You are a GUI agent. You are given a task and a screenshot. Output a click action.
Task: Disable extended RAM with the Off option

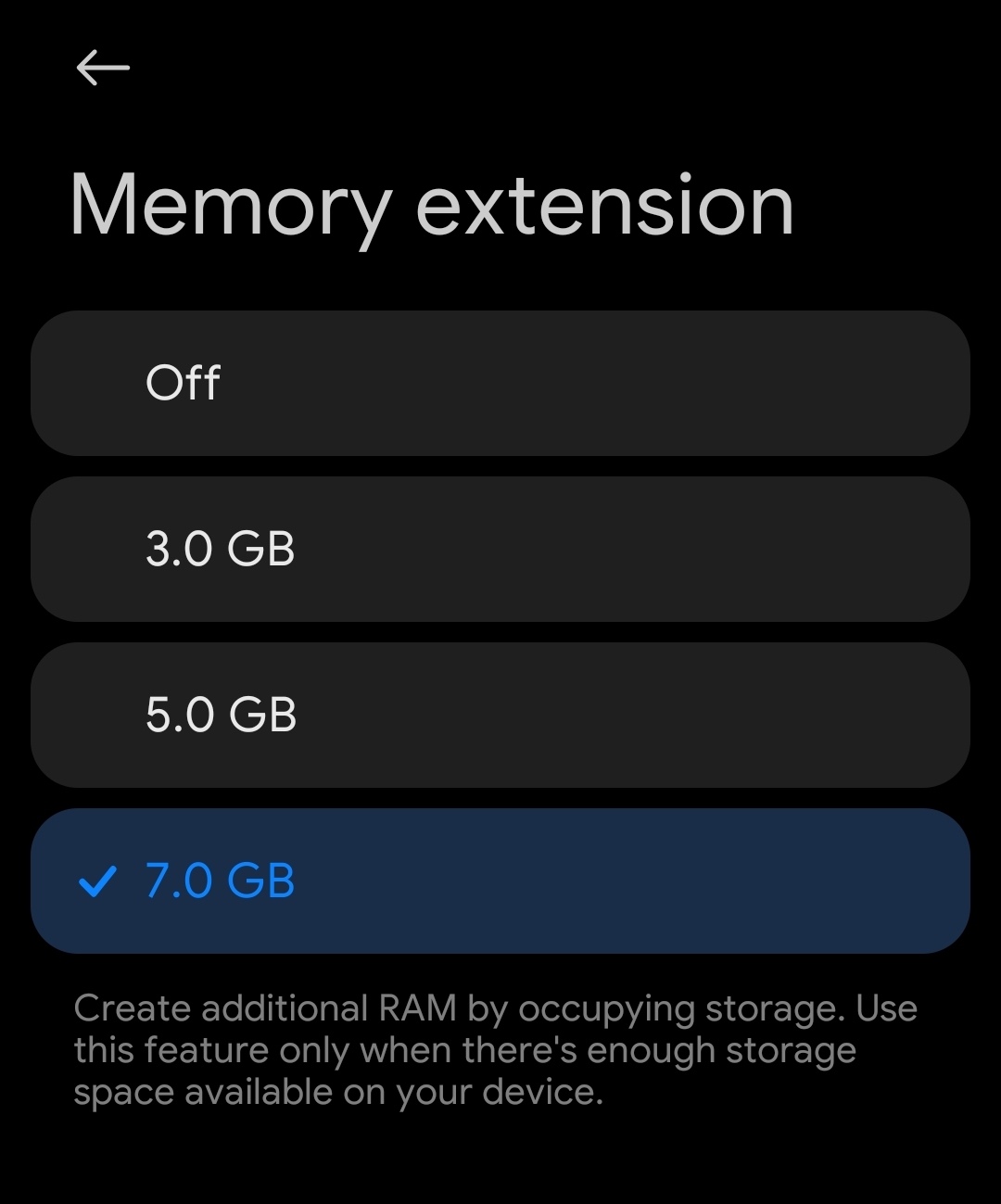(500, 383)
